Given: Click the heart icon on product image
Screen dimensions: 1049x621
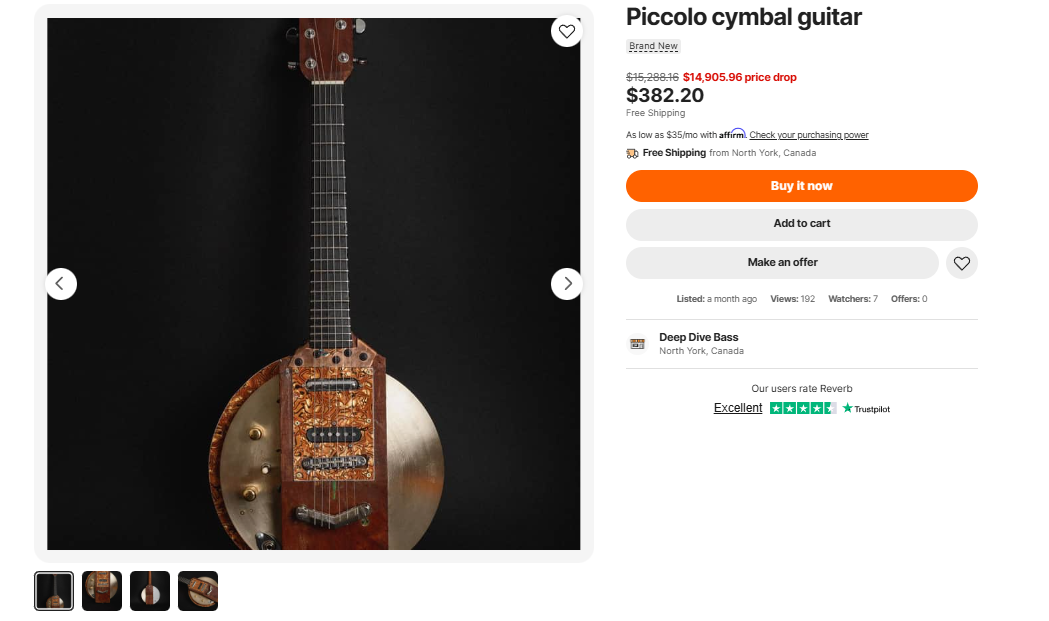Looking at the screenshot, I should tap(567, 31).
